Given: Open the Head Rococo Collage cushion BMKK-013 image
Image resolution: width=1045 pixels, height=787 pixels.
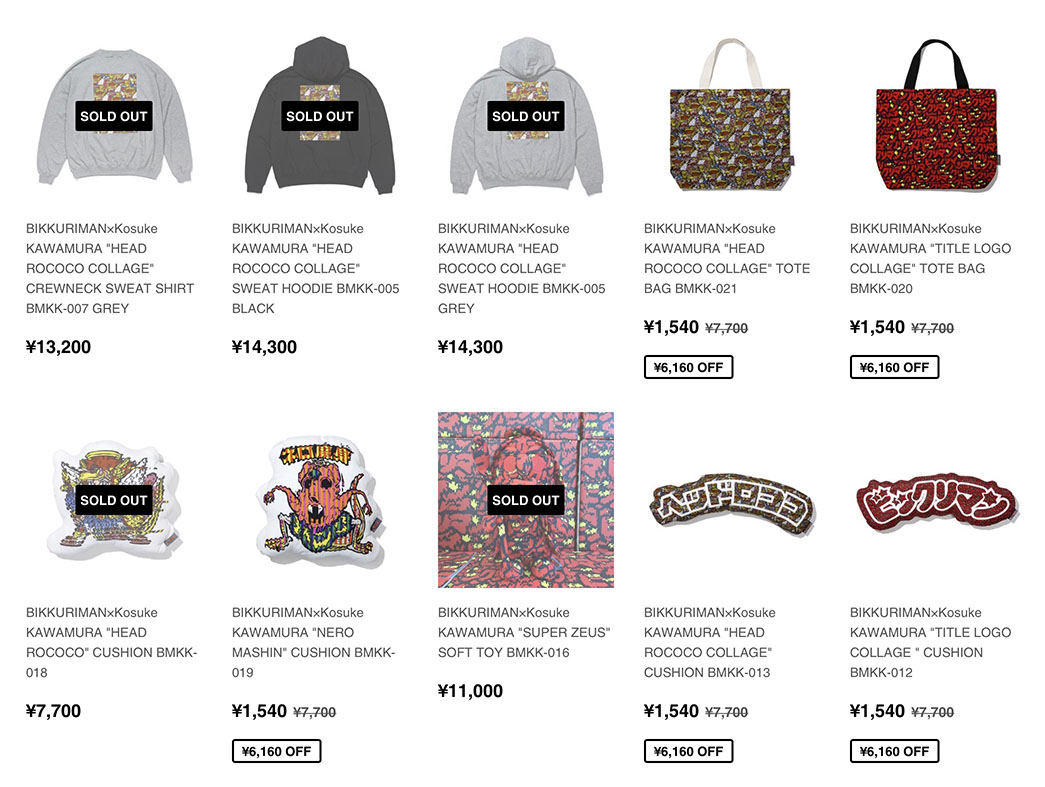Looking at the screenshot, I should point(732,500).
